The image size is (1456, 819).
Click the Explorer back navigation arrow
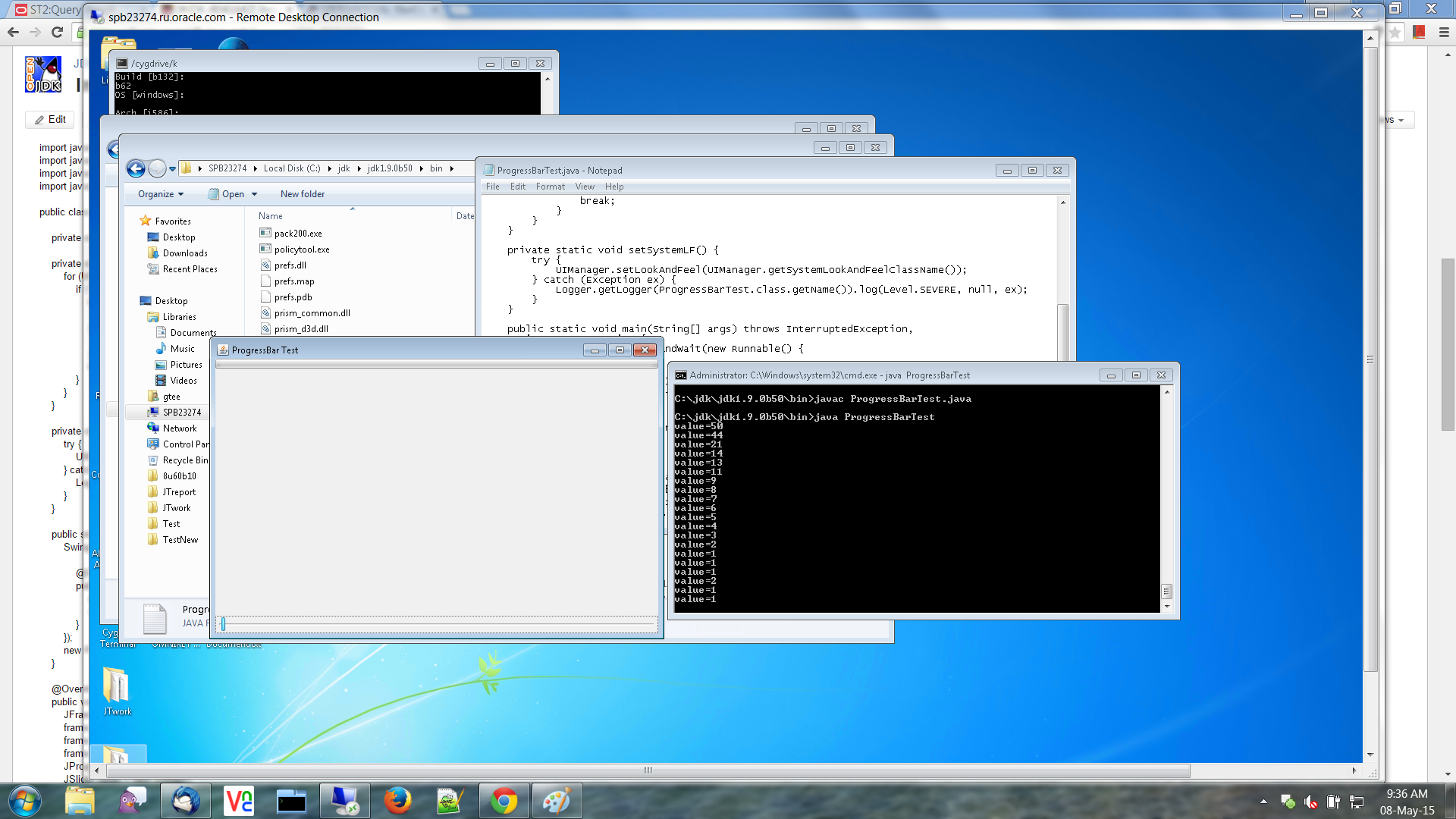click(136, 168)
